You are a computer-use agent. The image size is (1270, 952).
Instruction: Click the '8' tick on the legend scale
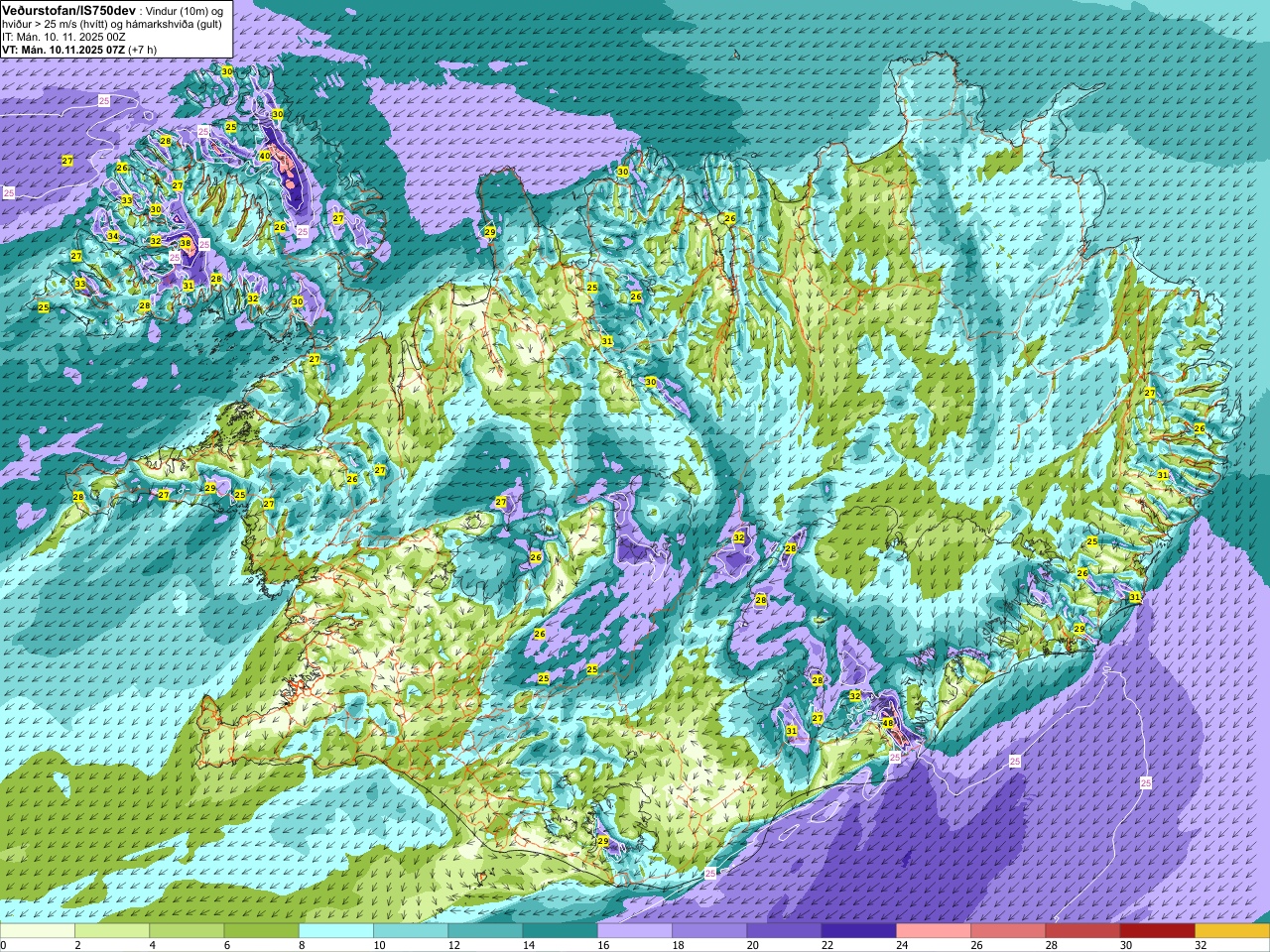(x=300, y=946)
